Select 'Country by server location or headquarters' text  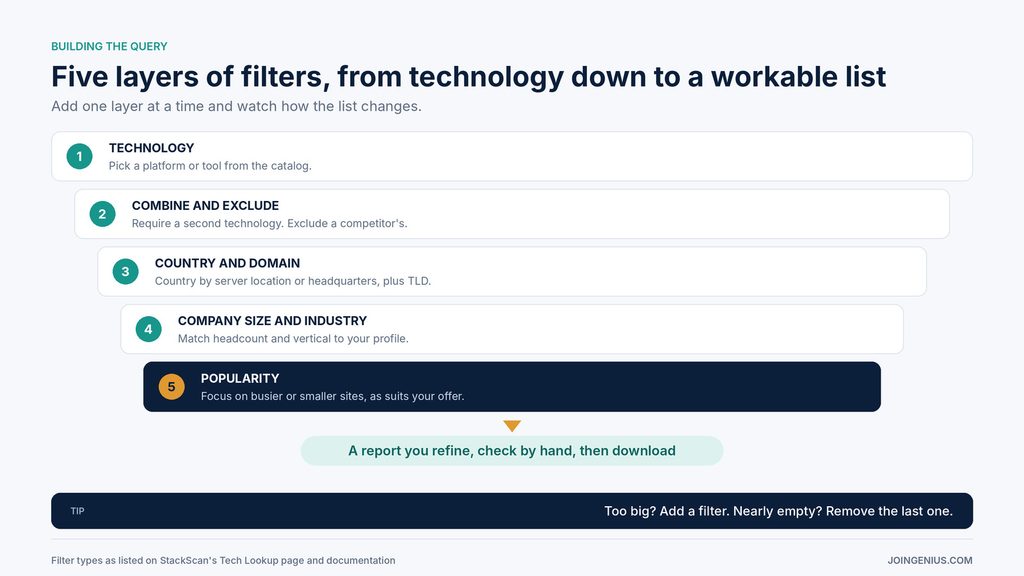[x=293, y=281]
